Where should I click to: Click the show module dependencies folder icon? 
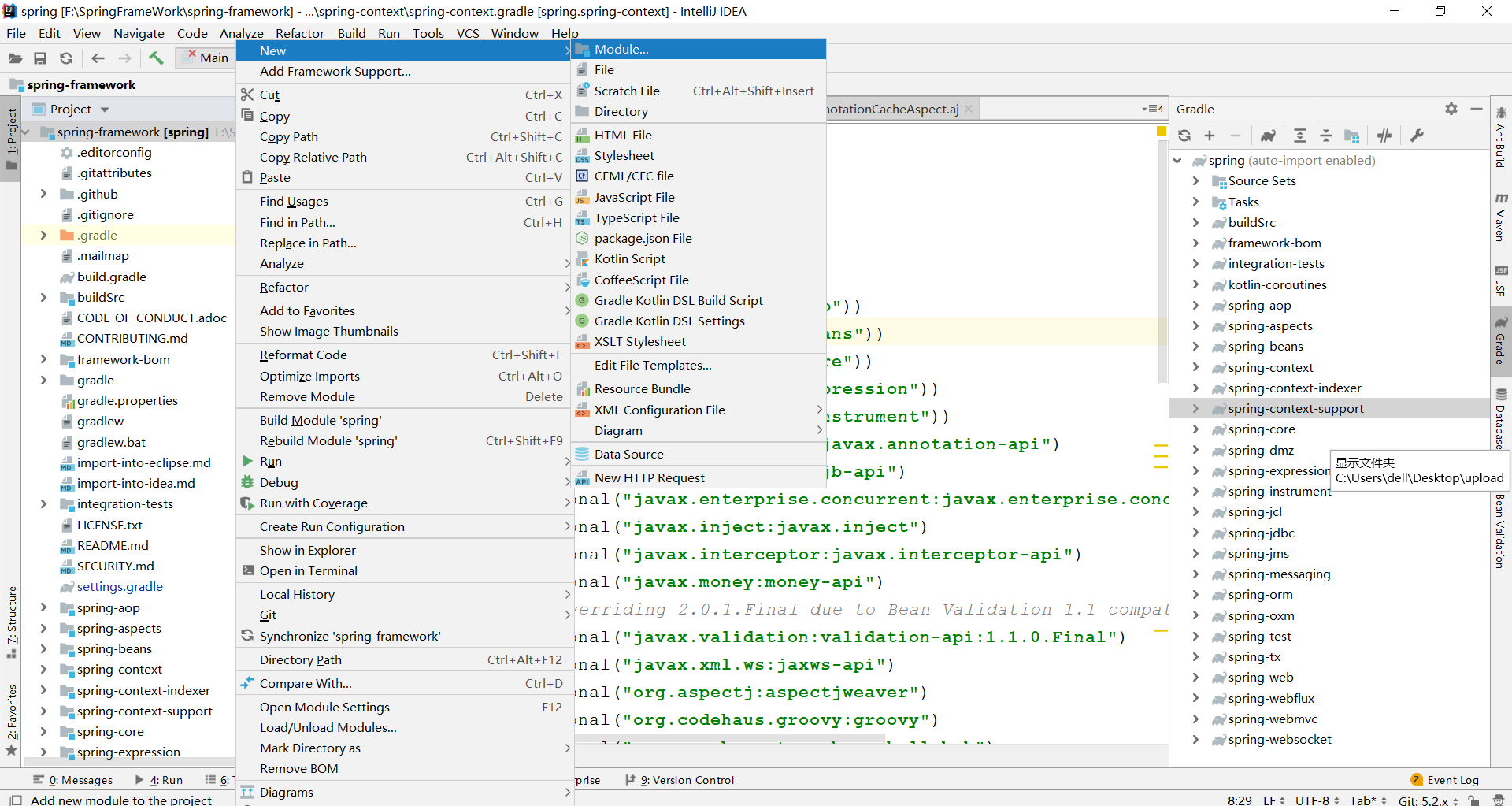(x=1352, y=136)
